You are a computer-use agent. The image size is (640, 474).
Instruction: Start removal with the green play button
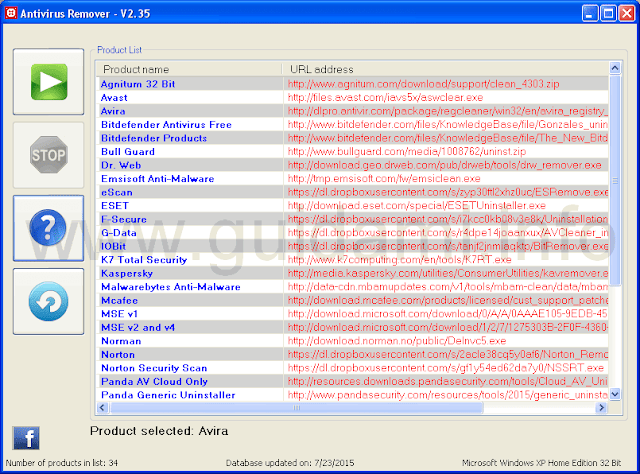pyautogui.click(x=49, y=82)
